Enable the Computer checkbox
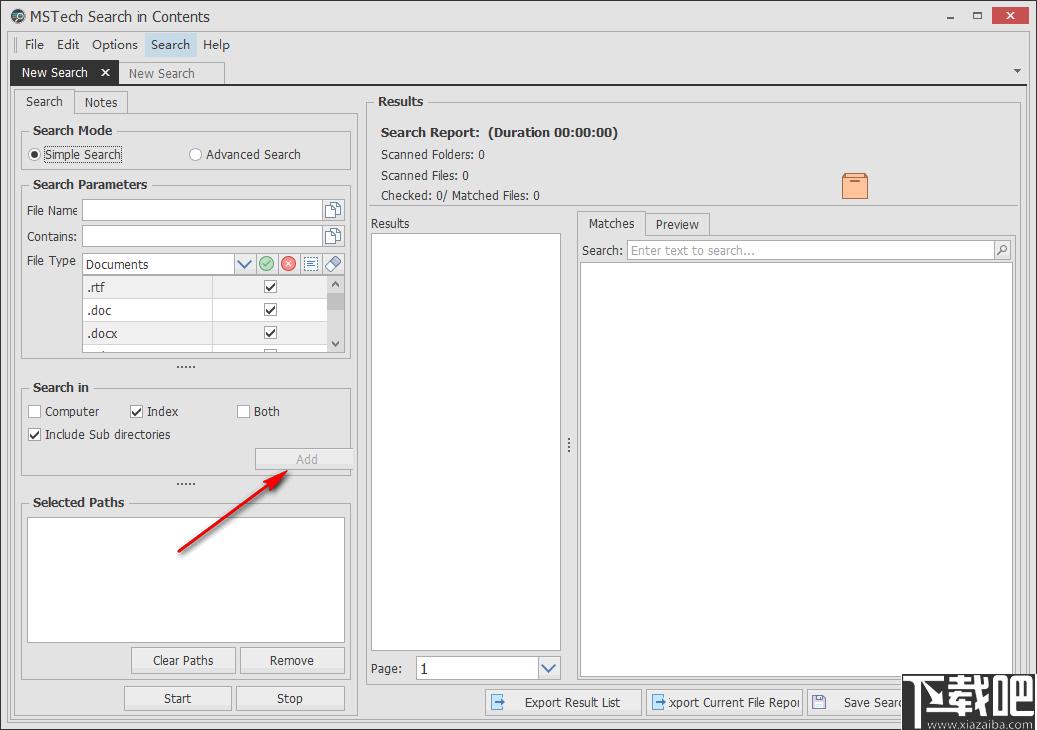Viewport: 1037px width, 730px height. pyautogui.click(x=34, y=411)
